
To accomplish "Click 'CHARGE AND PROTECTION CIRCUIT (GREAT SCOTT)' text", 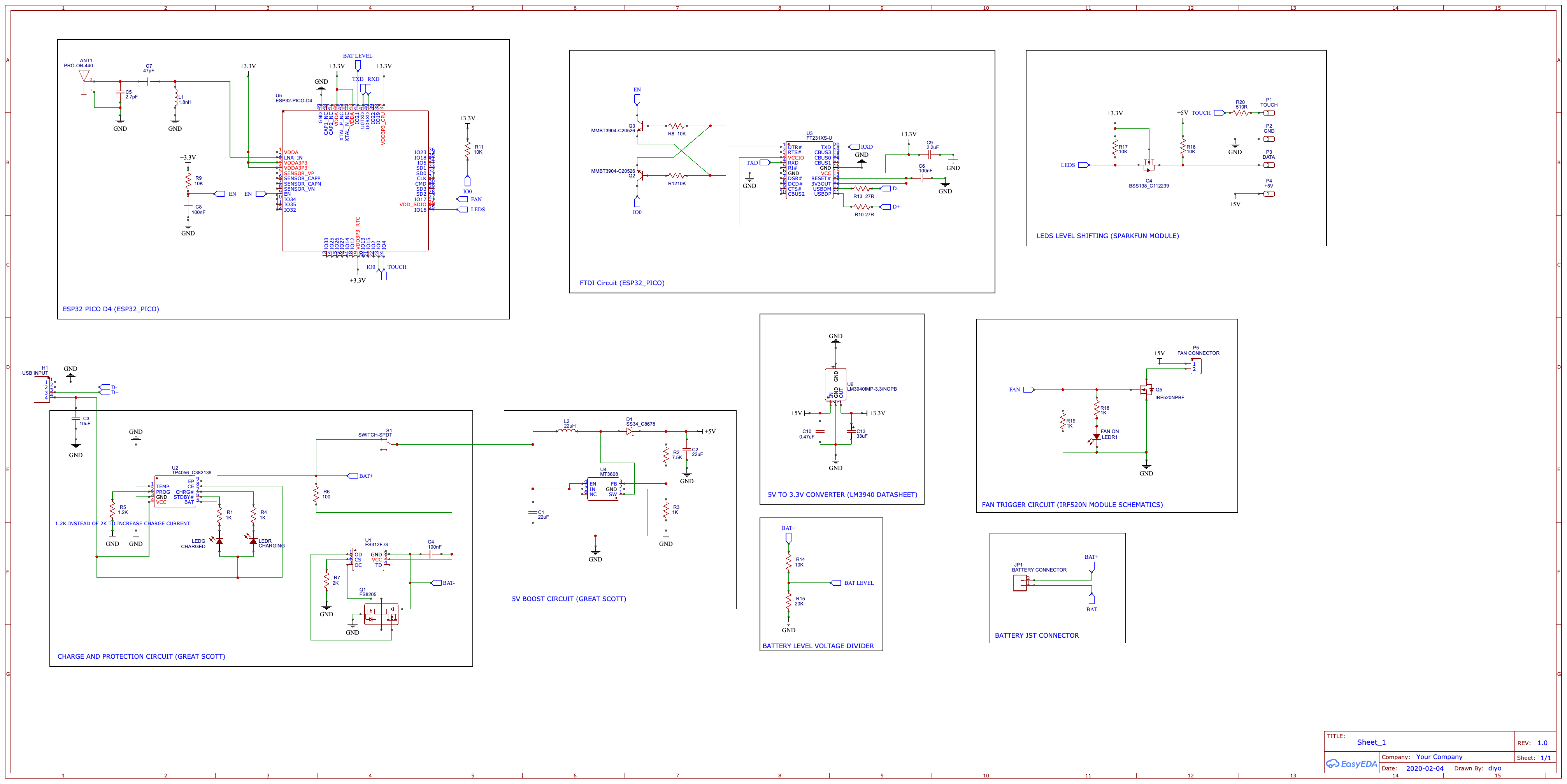I will pos(141,656).
